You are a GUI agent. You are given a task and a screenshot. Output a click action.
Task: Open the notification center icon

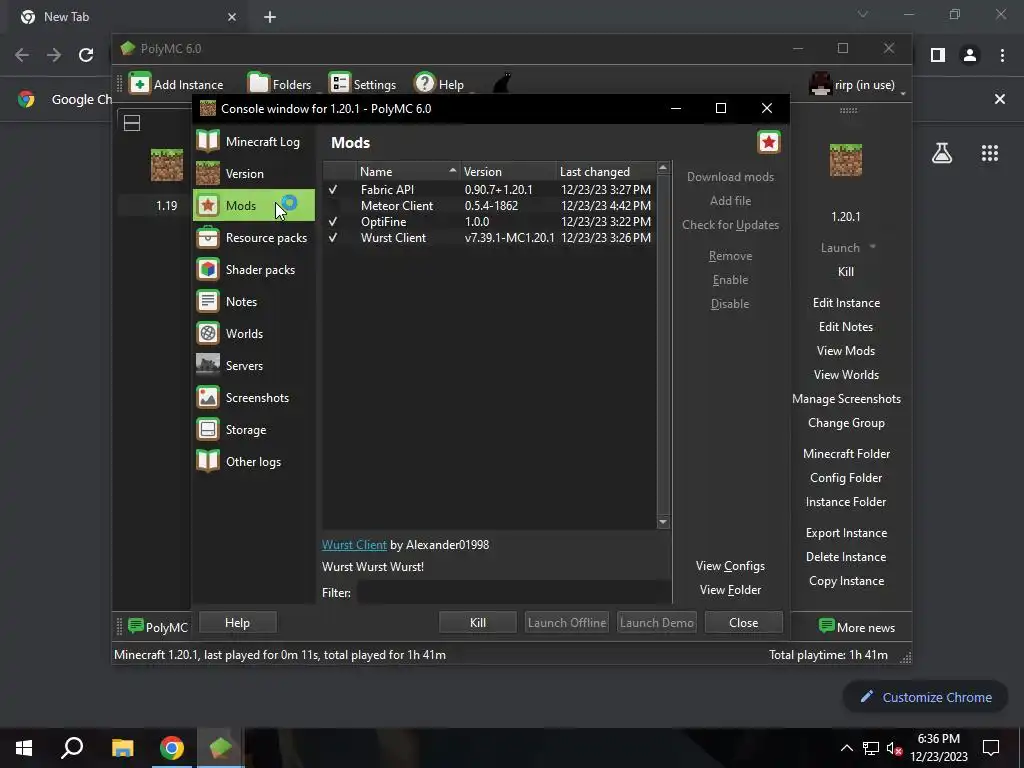coord(991,748)
